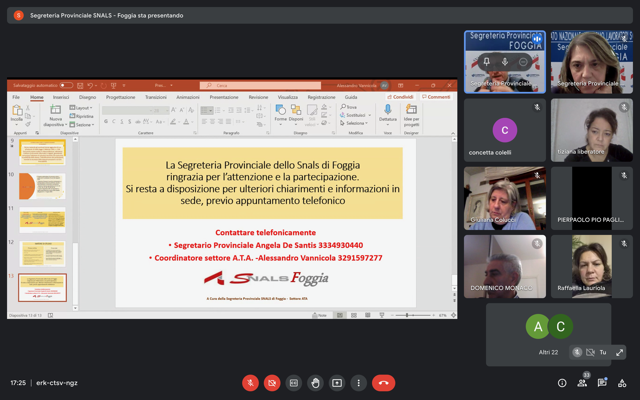The image size is (640, 400).
Task: Turn on camera in Meet controls
Action: coord(272,383)
